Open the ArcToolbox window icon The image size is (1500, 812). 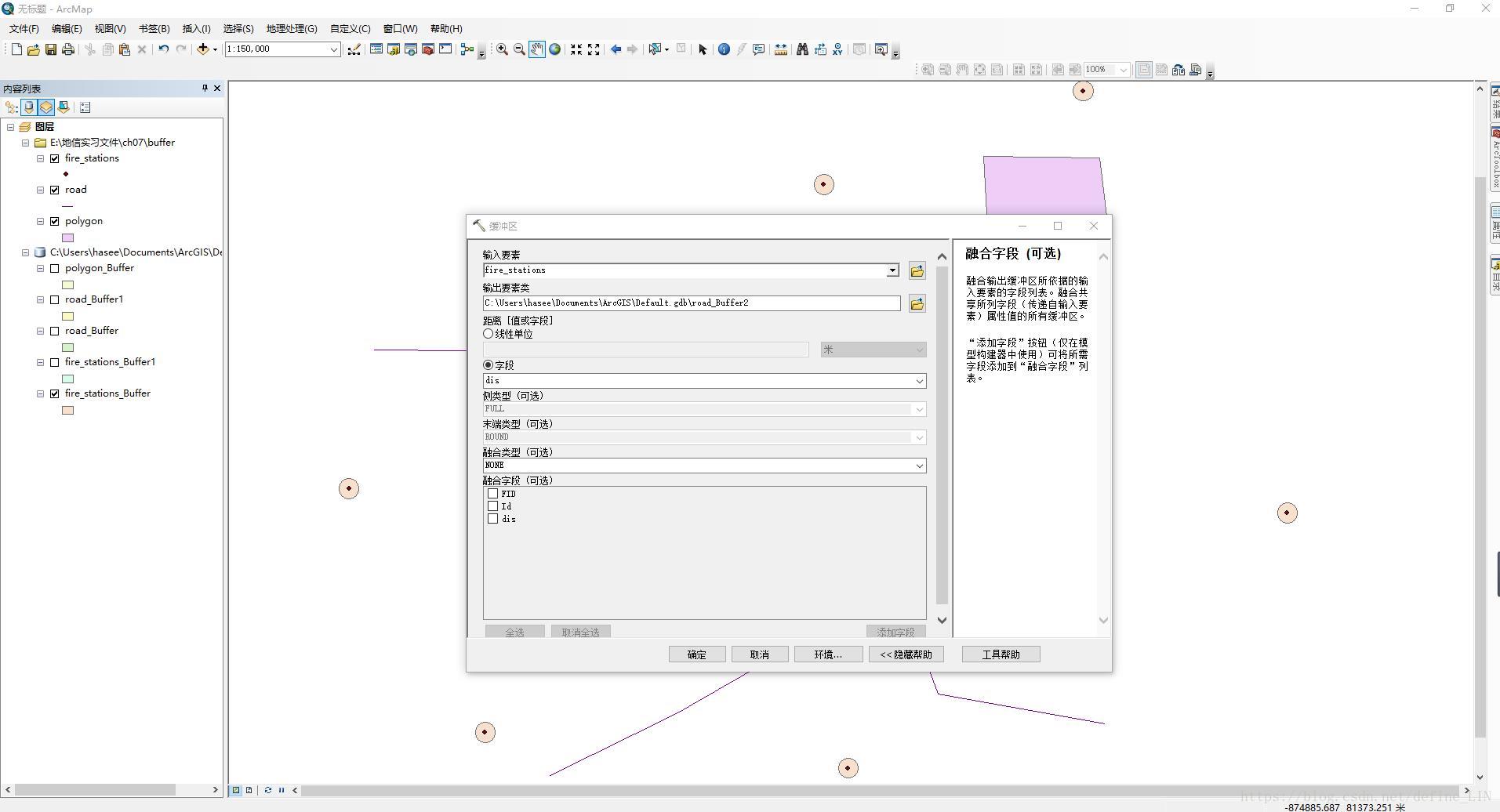428,49
